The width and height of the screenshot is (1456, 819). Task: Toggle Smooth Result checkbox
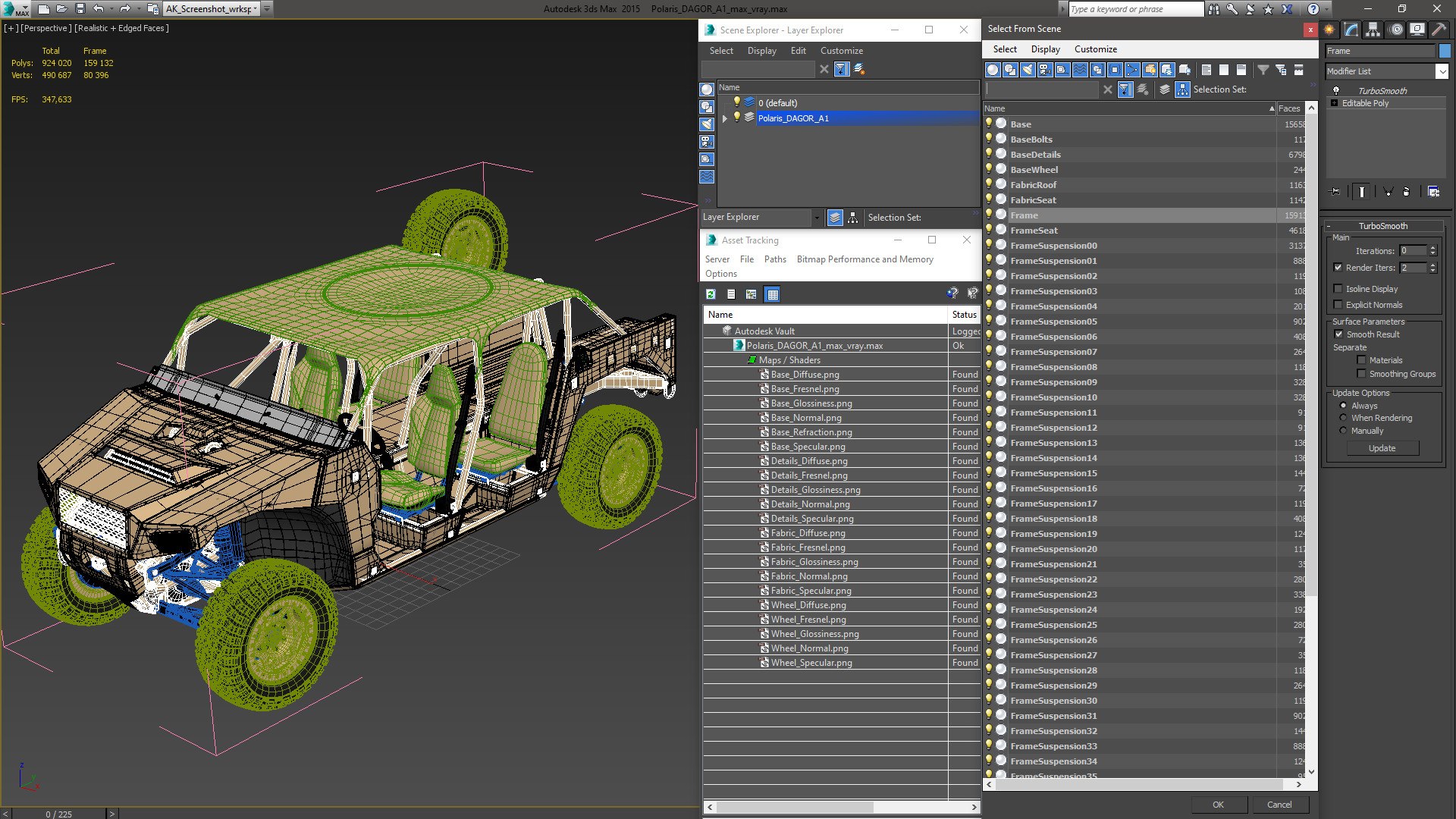coord(1338,334)
